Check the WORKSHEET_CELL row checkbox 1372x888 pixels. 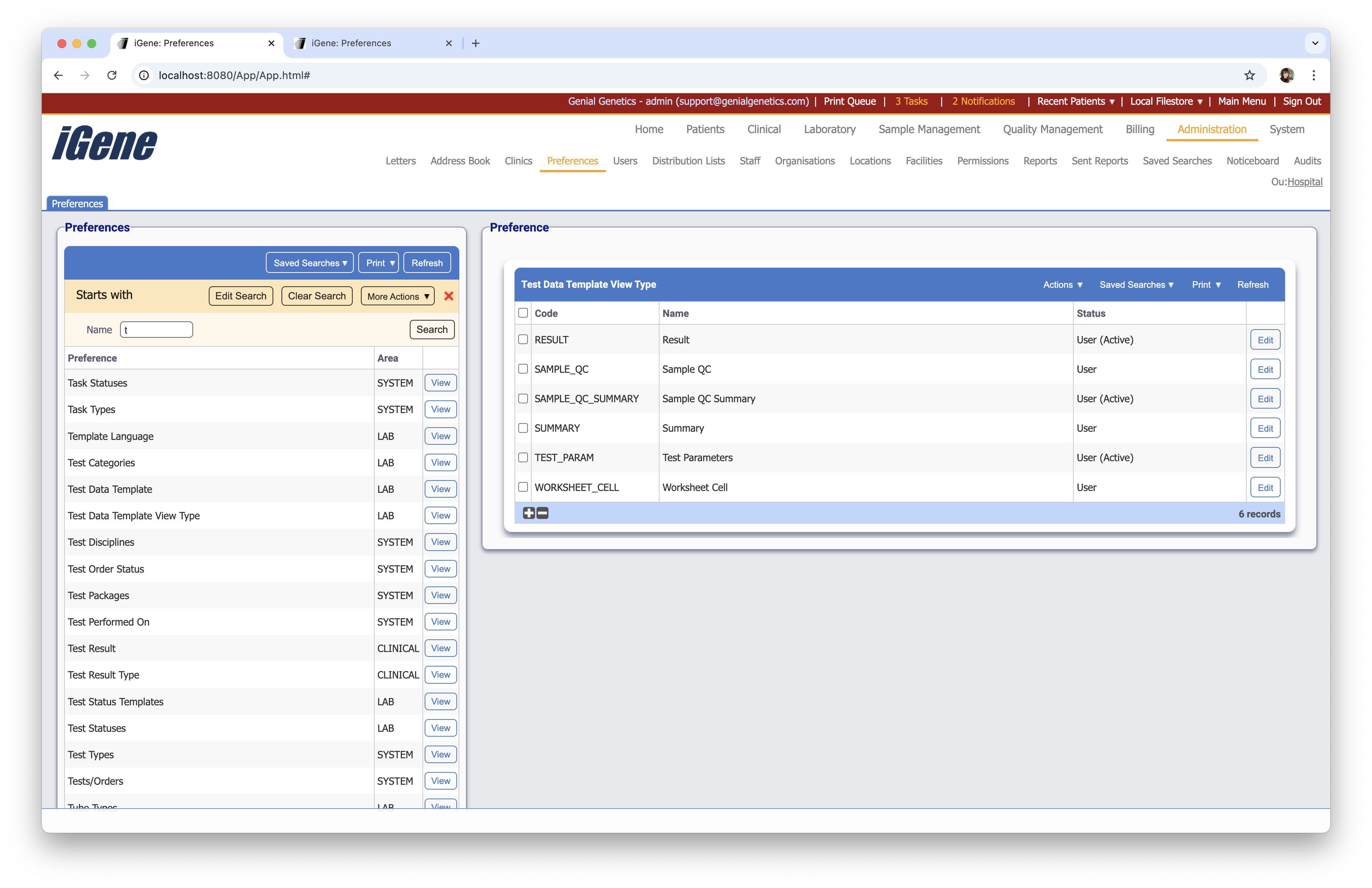point(523,487)
